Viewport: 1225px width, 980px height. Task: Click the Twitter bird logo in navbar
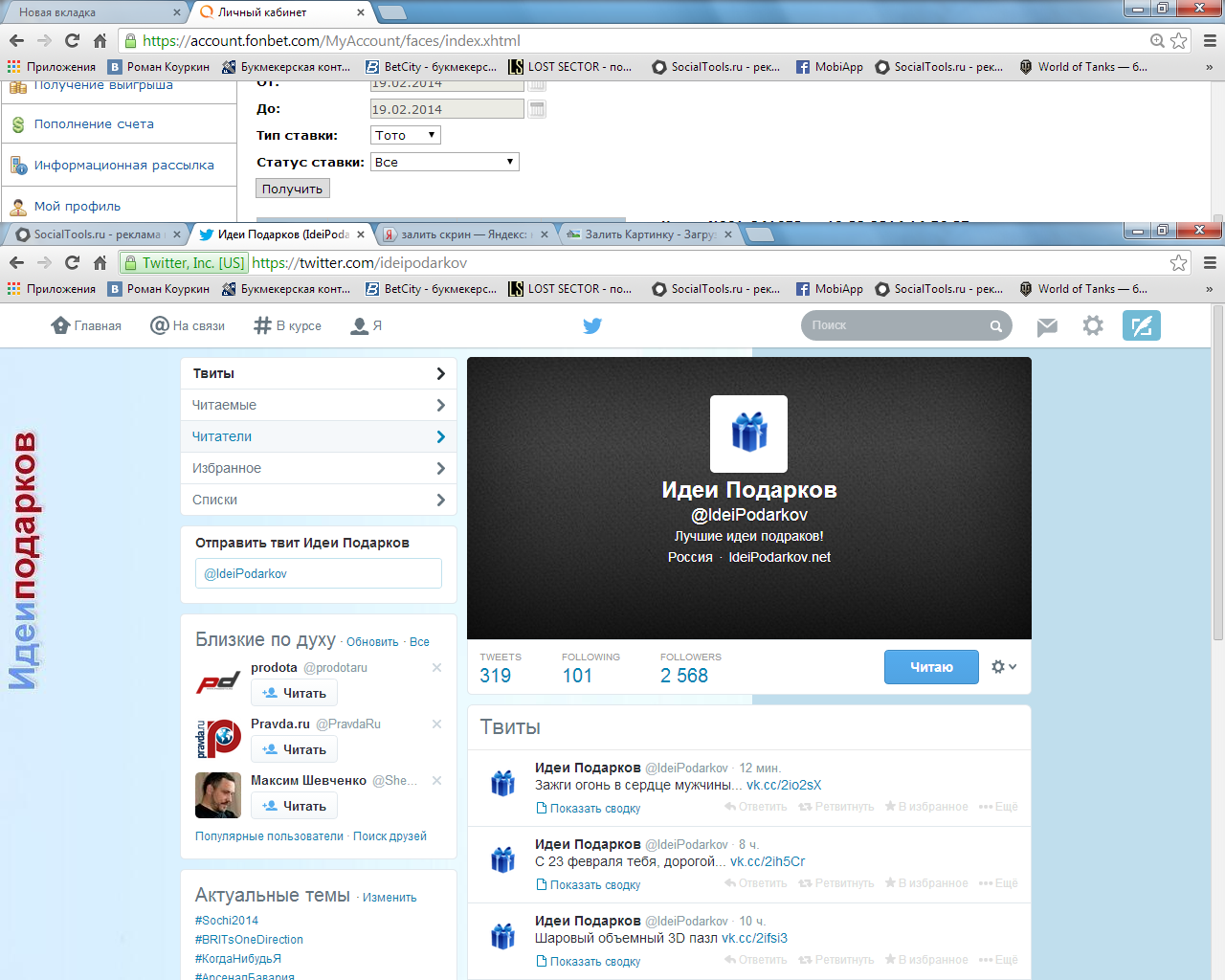(x=592, y=325)
